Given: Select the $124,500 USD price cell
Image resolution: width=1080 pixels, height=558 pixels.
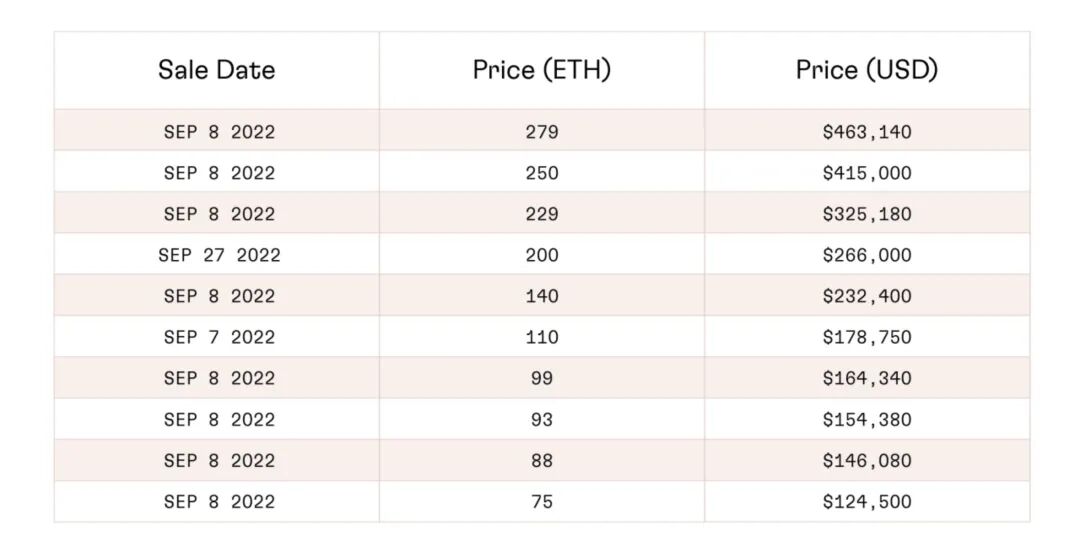Looking at the screenshot, I should [x=867, y=501].
